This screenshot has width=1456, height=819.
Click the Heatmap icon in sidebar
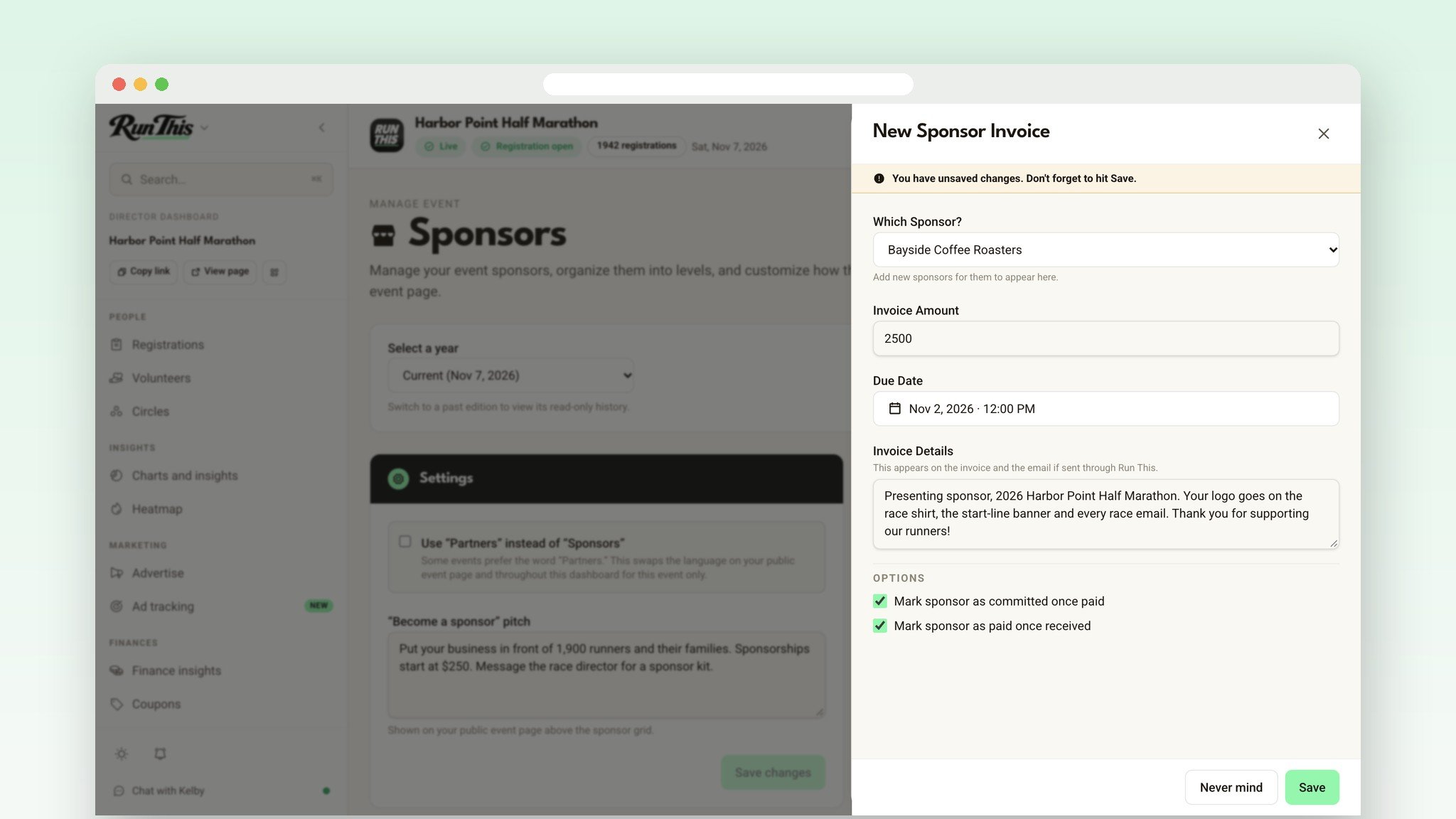(117, 509)
